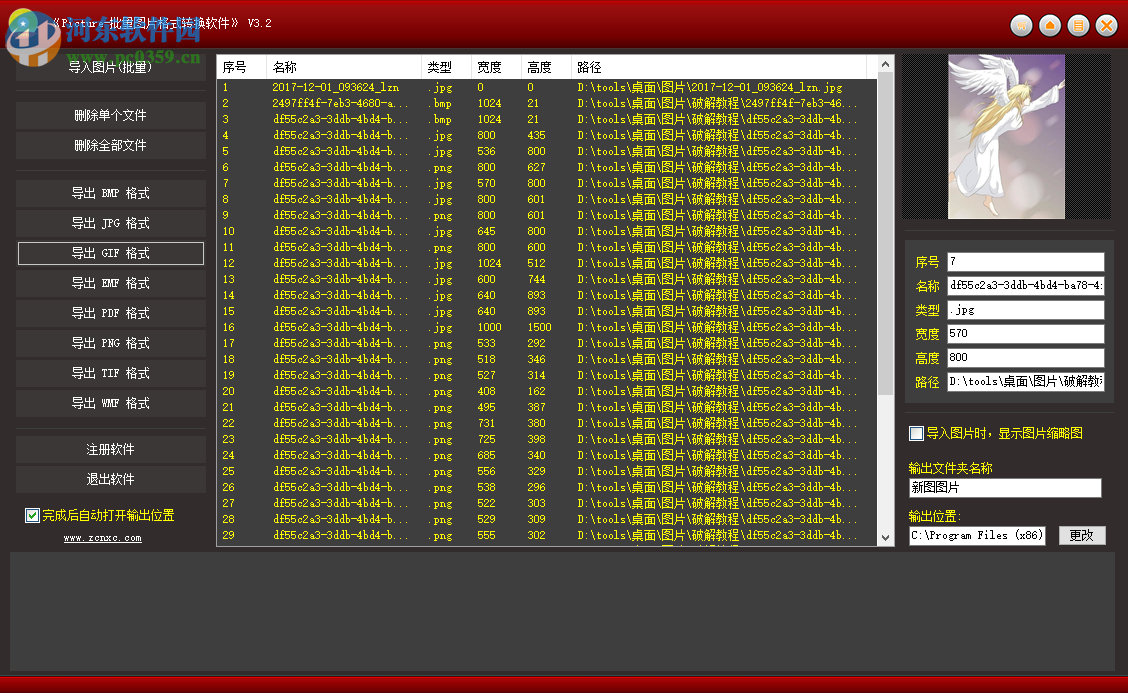Viewport: 1128px width, 693px height.
Task: Click the 高度 field showing 800
Action: pos(1025,358)
